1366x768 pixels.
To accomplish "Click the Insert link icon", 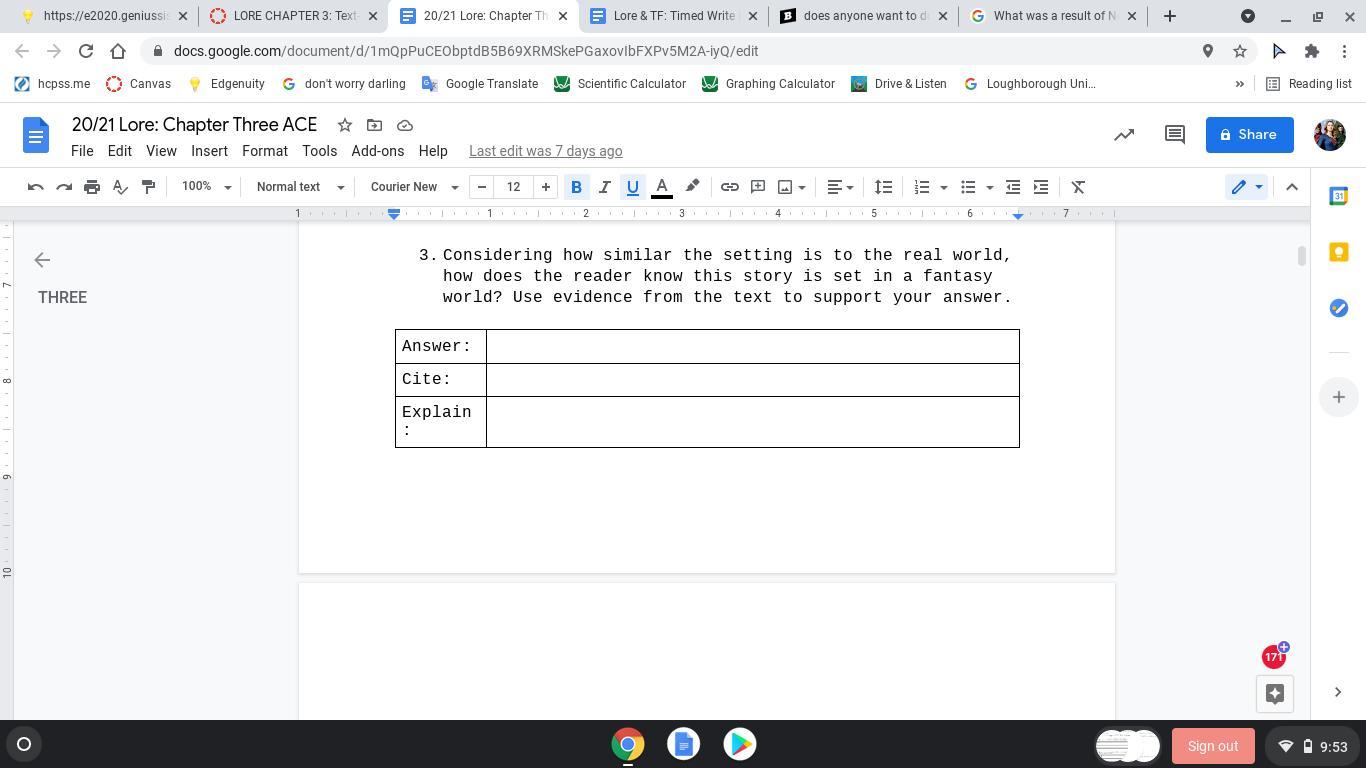I will coord(730,187).
